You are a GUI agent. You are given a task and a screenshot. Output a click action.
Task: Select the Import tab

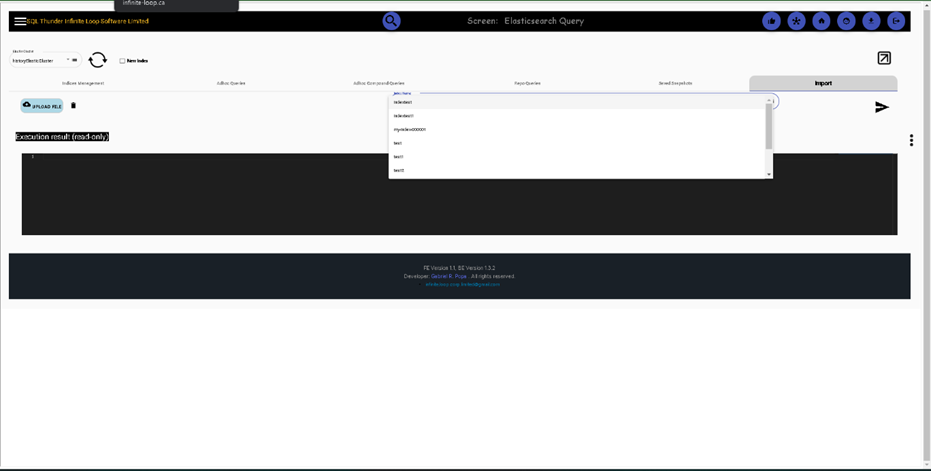click(x=823, y=83)
